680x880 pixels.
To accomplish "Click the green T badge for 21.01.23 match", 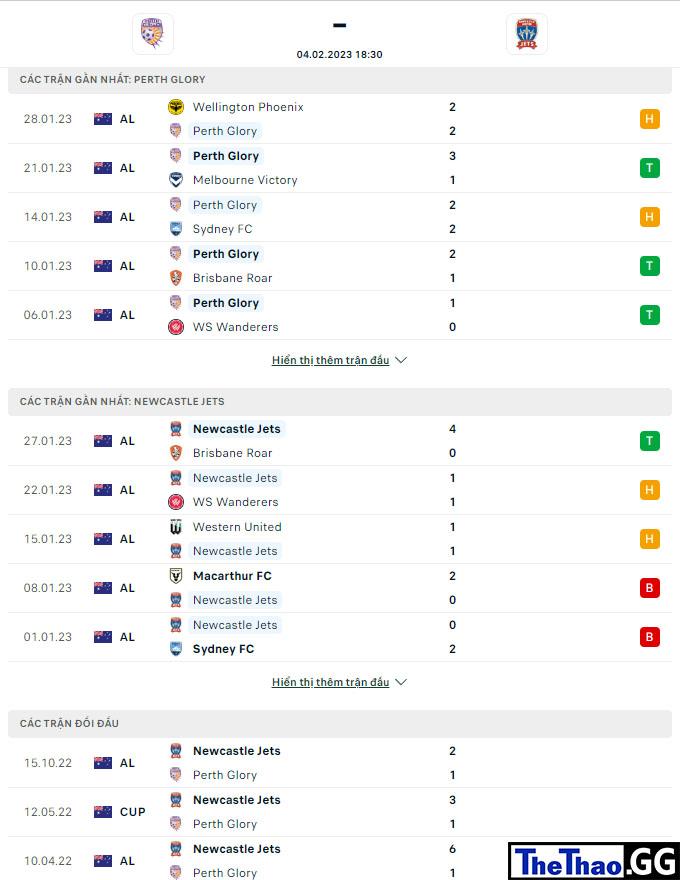I will (x=650, y=168).
